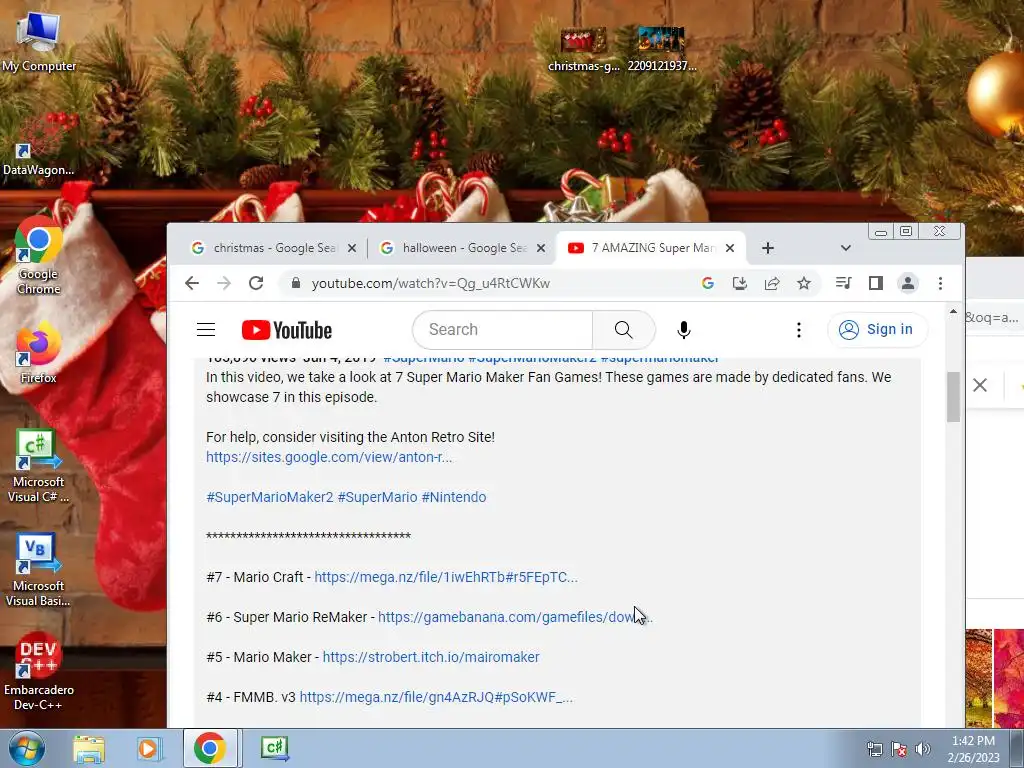Viewport: 1024px width, 768px height.
Task: Open My Computer desktop icon
Action: point(39,40)
